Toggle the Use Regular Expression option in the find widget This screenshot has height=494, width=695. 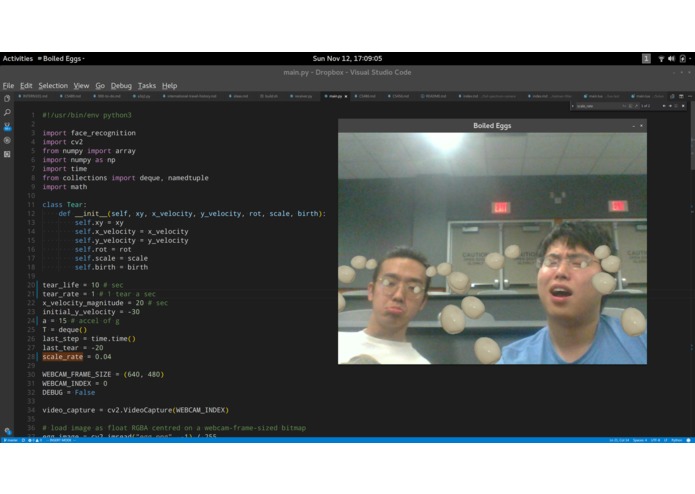pyautogui.click(x=636, y=106)
